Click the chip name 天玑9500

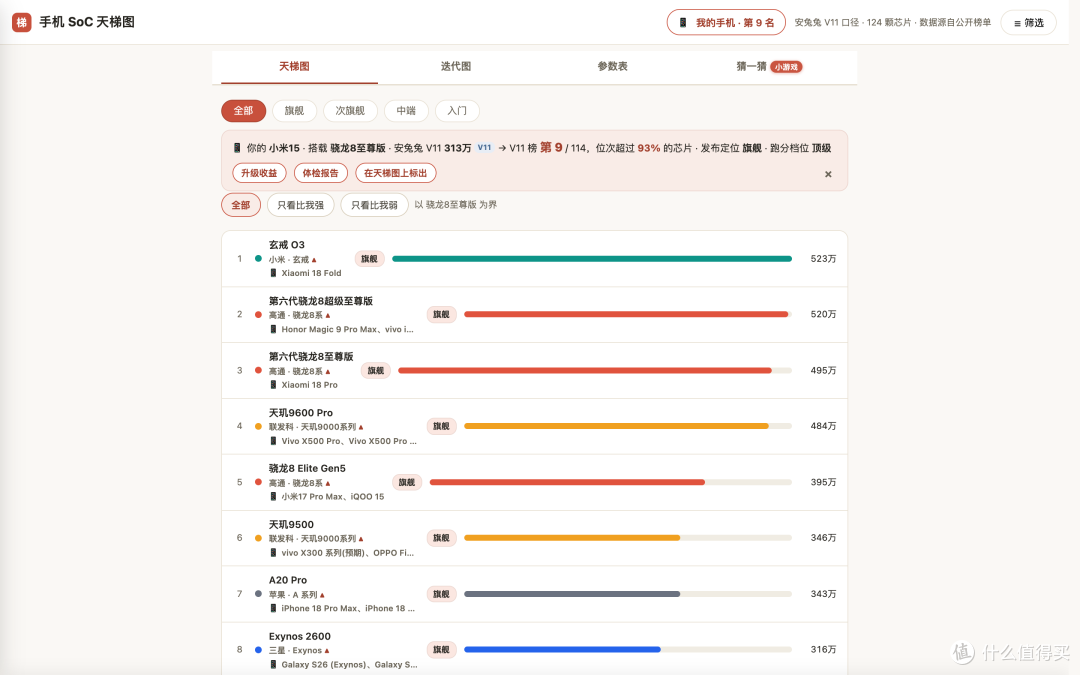[291, 524]
